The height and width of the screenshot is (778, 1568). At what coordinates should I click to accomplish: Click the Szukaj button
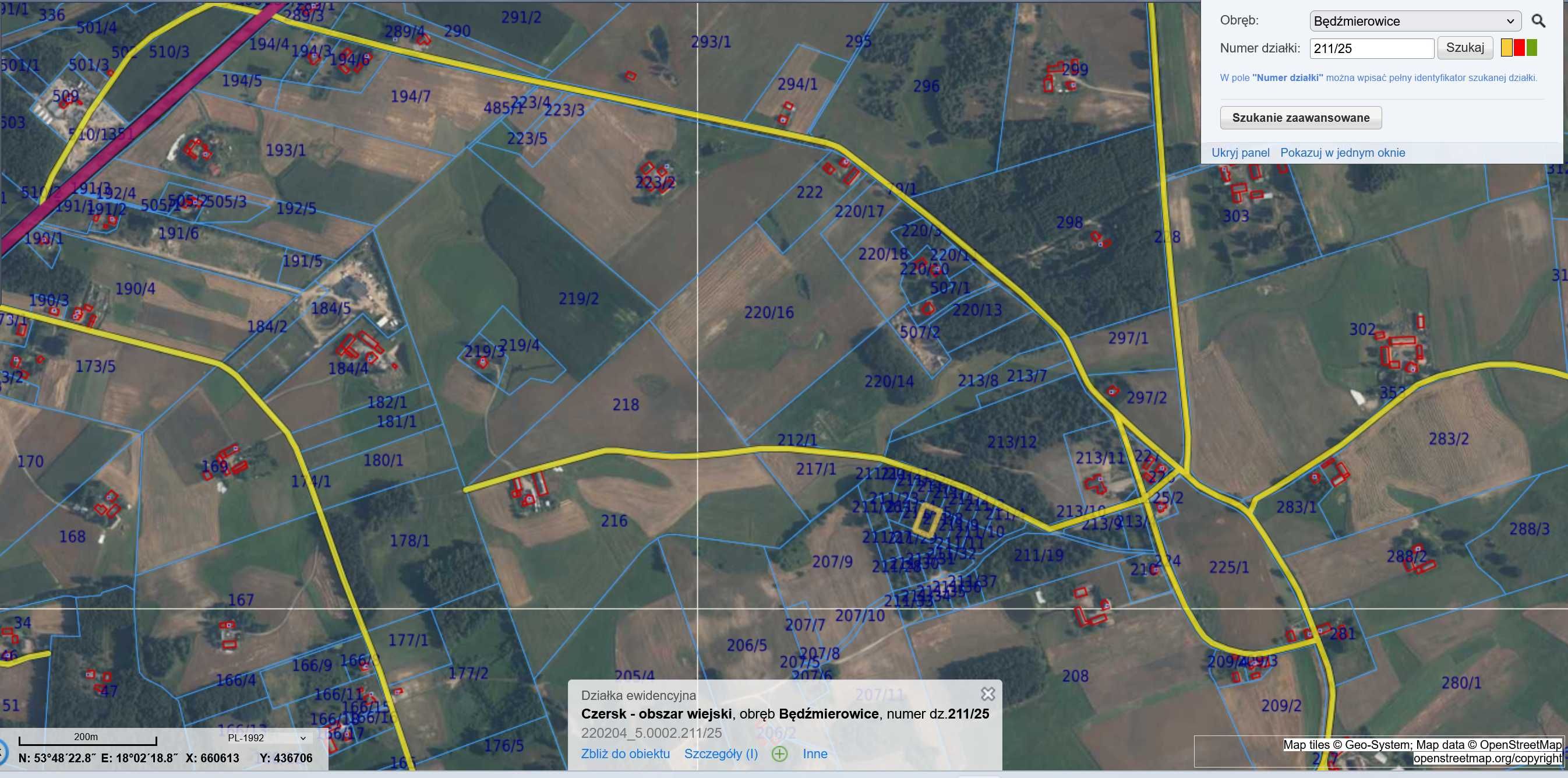1464,48
